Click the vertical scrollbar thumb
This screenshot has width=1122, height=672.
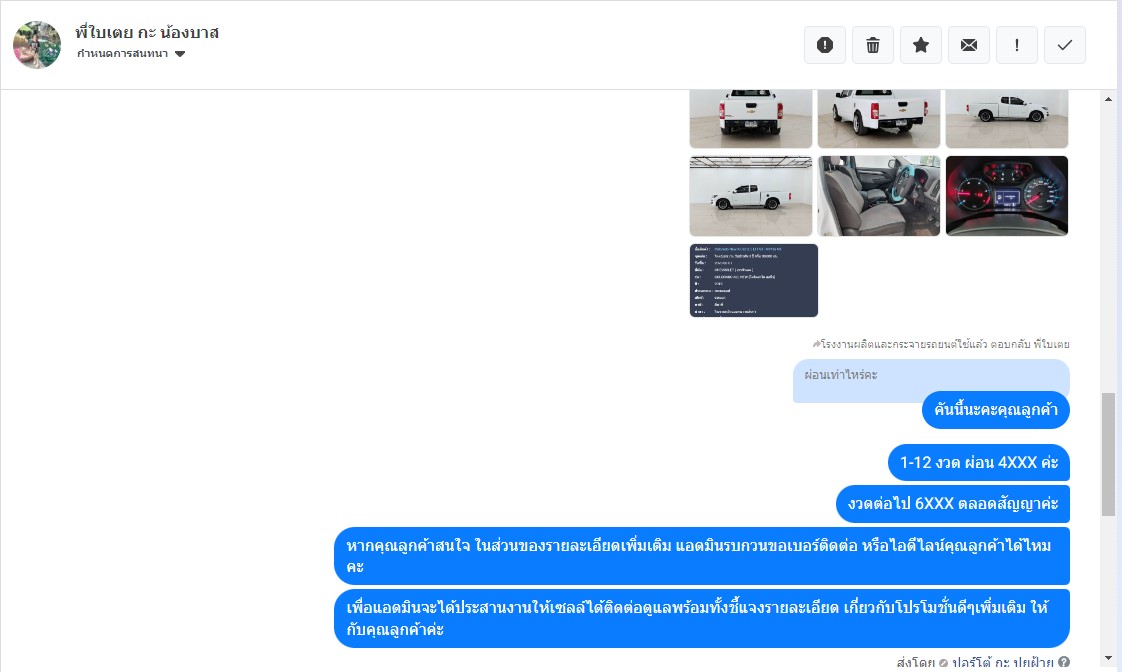point(1108,454)
